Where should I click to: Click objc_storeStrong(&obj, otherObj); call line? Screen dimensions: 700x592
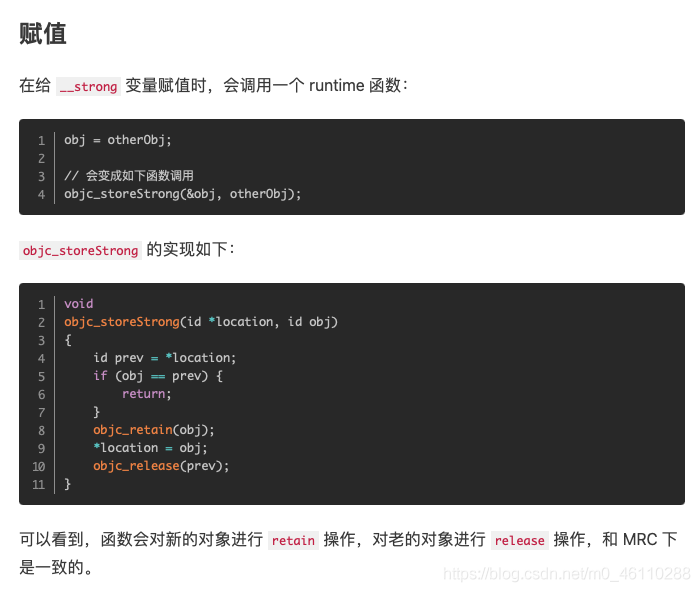click(x=183, y=194)
